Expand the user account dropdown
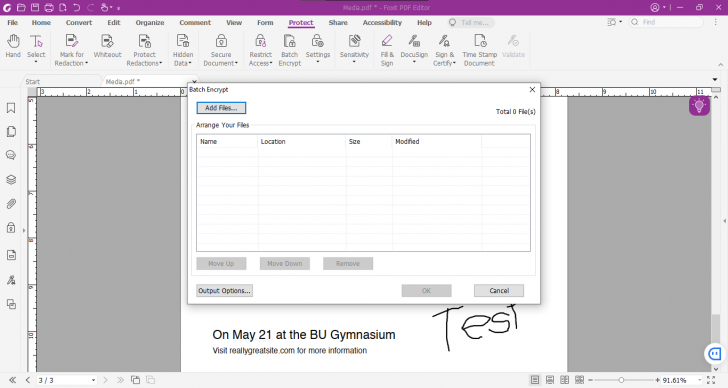Screen dimensions: 728x388 [x=664, y=7]
